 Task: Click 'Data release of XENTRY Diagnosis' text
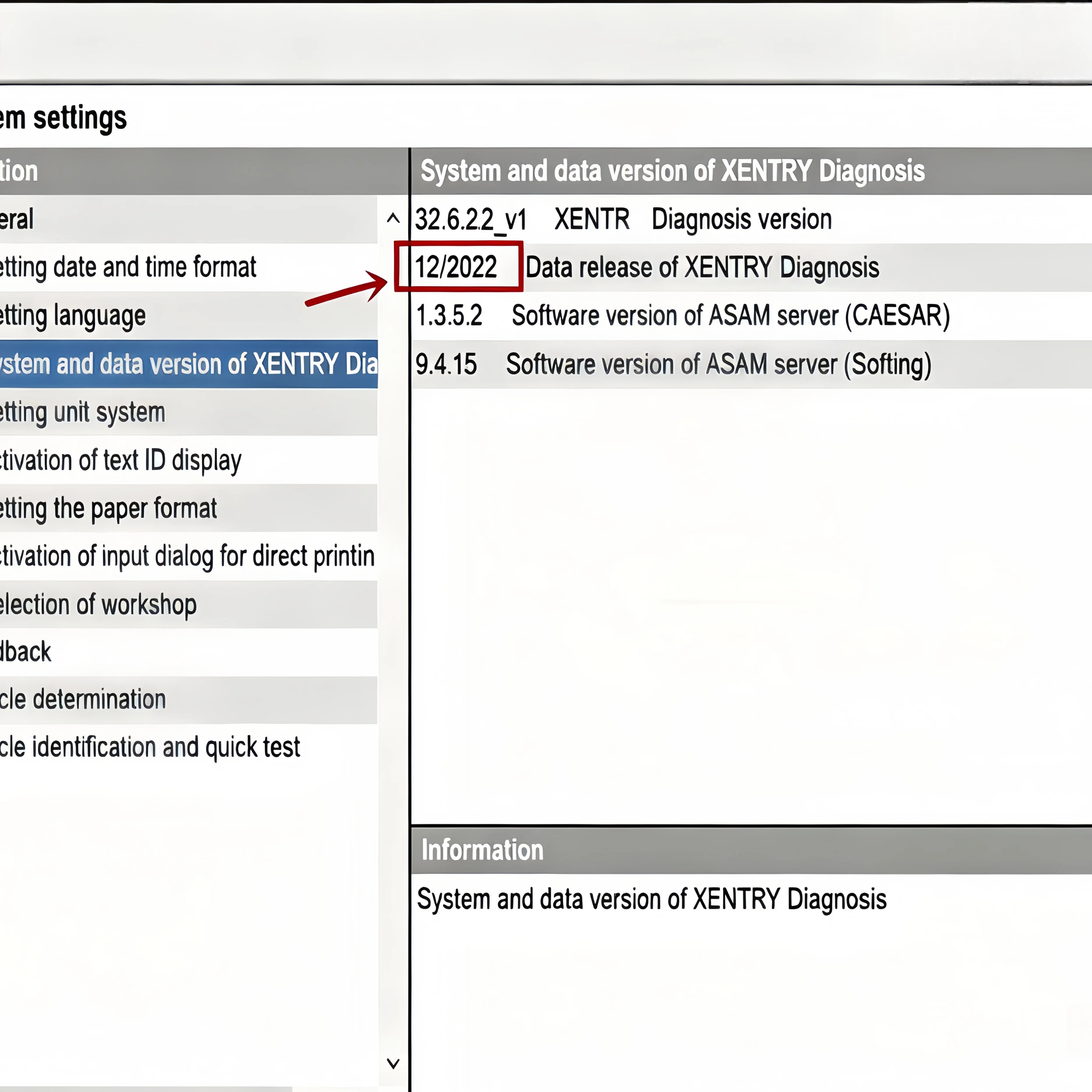703,268
